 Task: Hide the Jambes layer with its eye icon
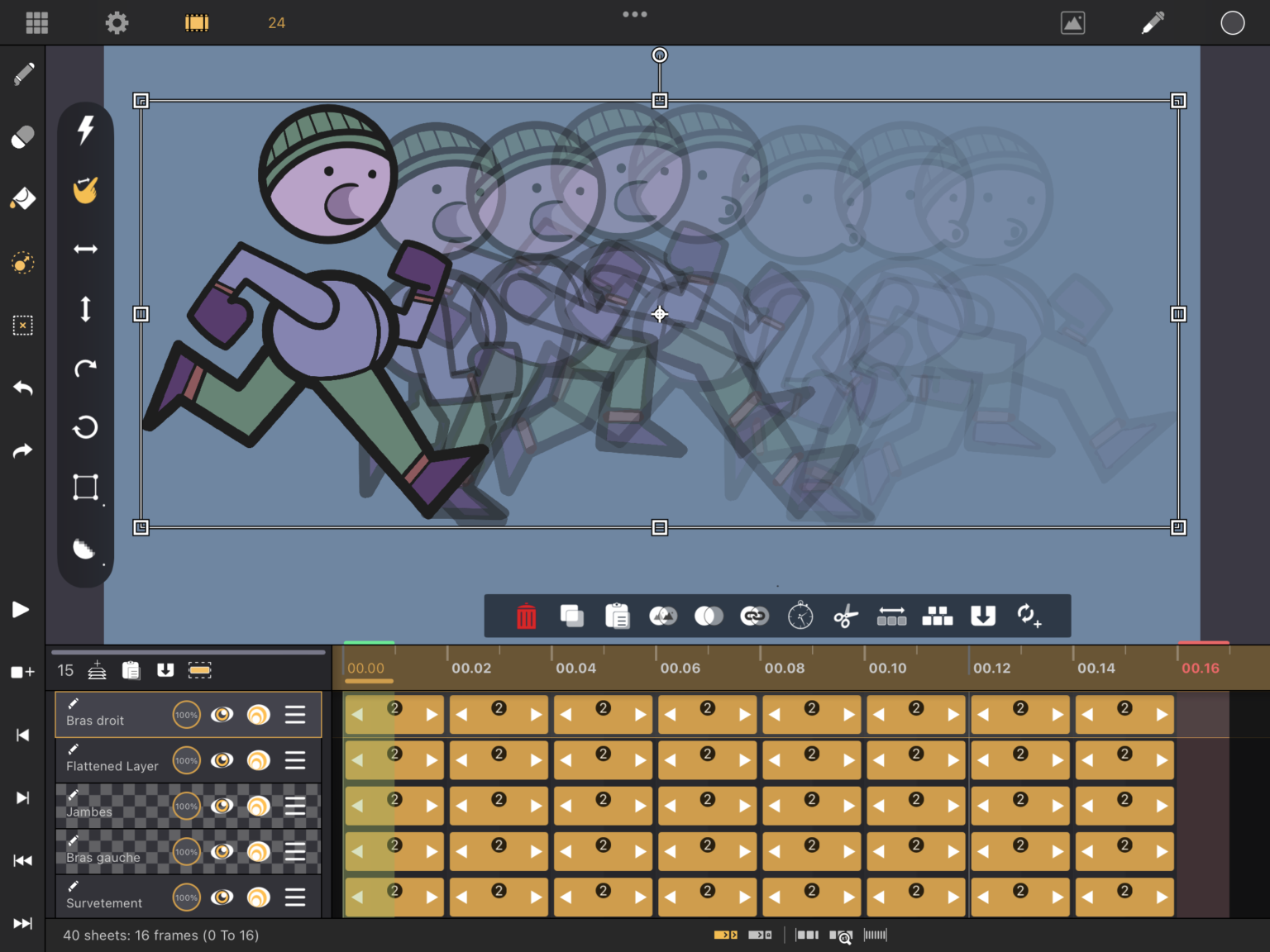[222, 806]
